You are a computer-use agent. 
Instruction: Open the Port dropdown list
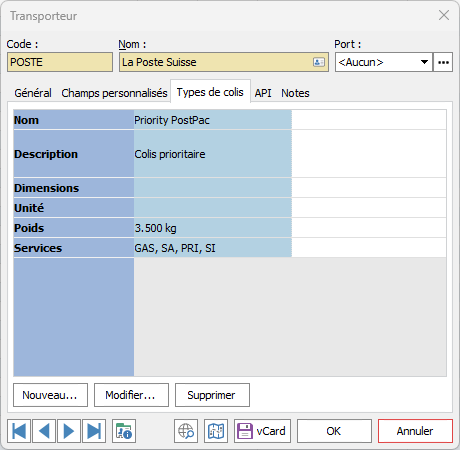pos(424,62)
